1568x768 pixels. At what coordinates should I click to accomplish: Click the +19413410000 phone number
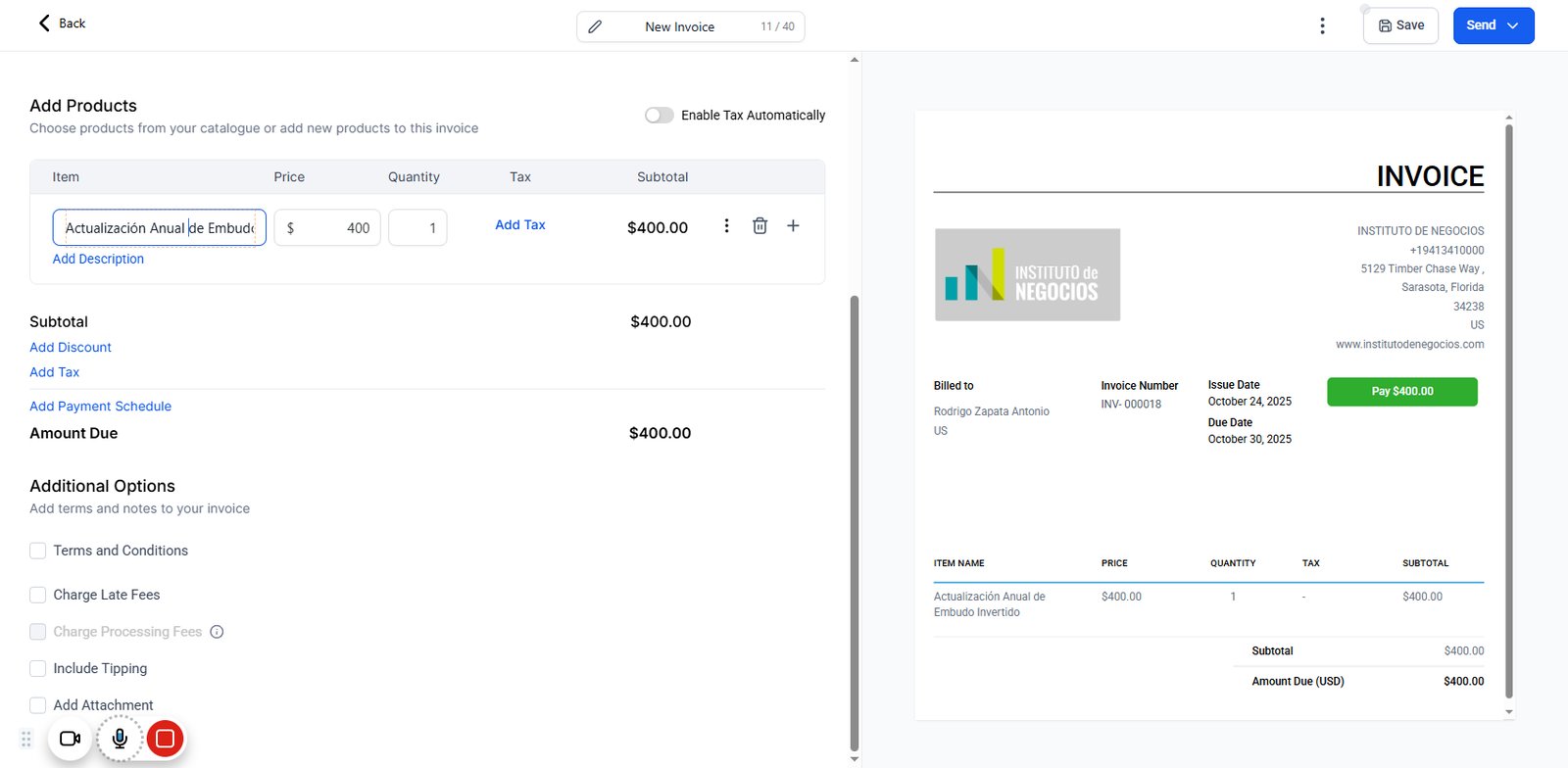(1446, 250)
